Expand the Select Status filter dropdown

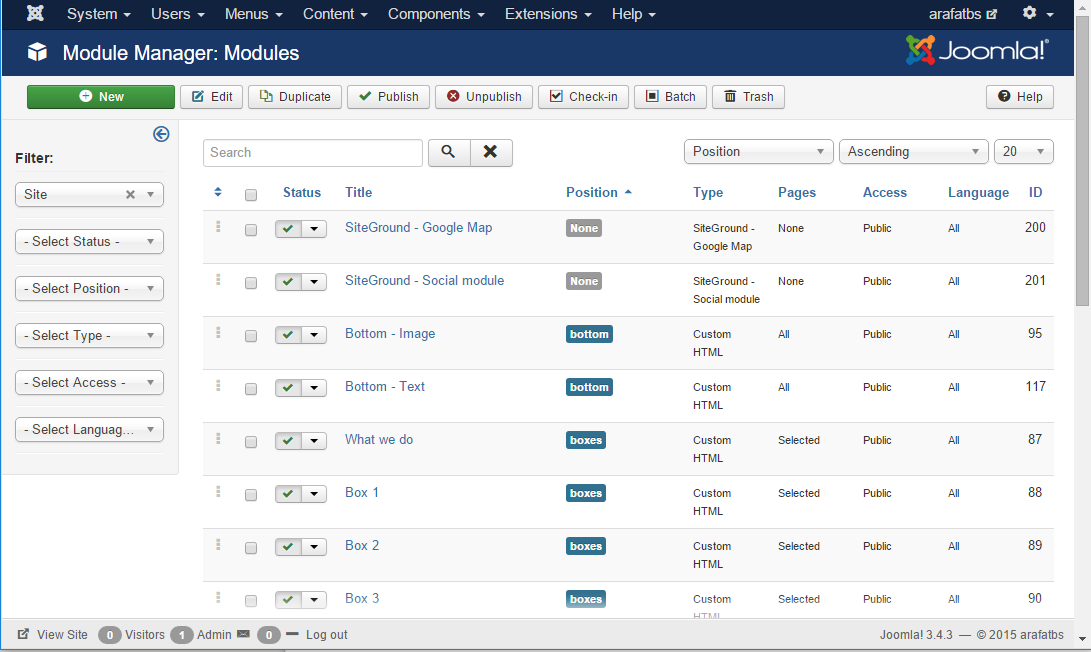[89, 242]
